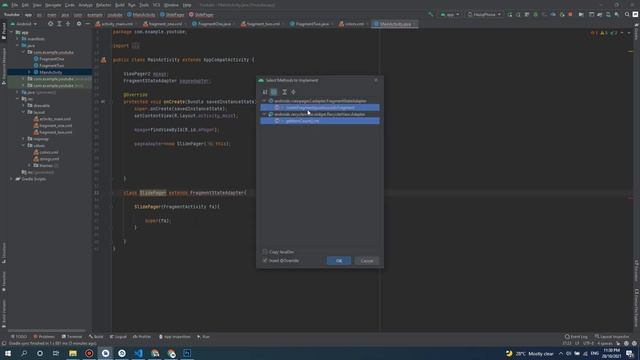Open the Code menu
This screenshot has height=360, width=640.
(x=70, y=5)
